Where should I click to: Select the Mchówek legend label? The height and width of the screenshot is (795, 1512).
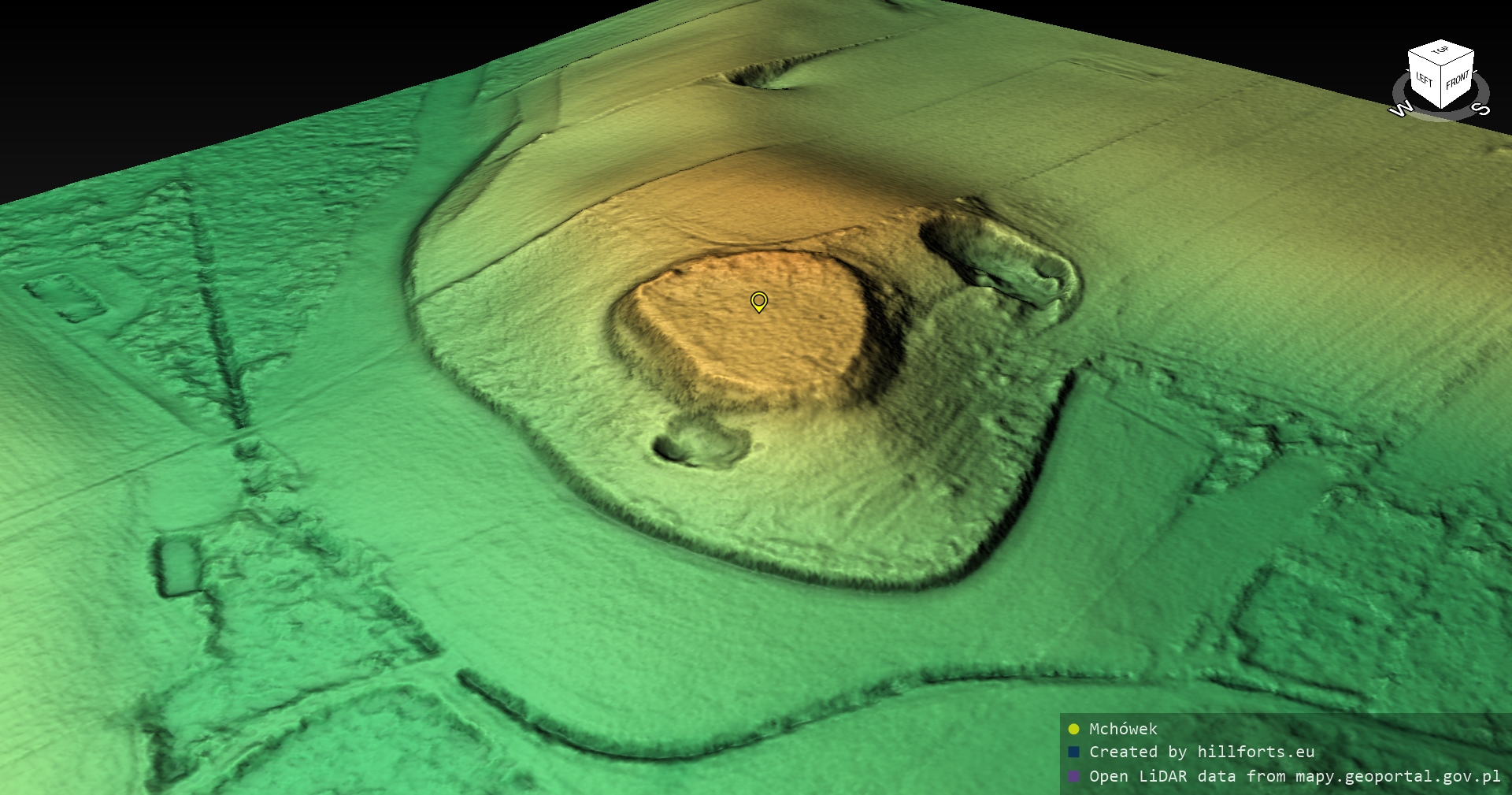1122,729
